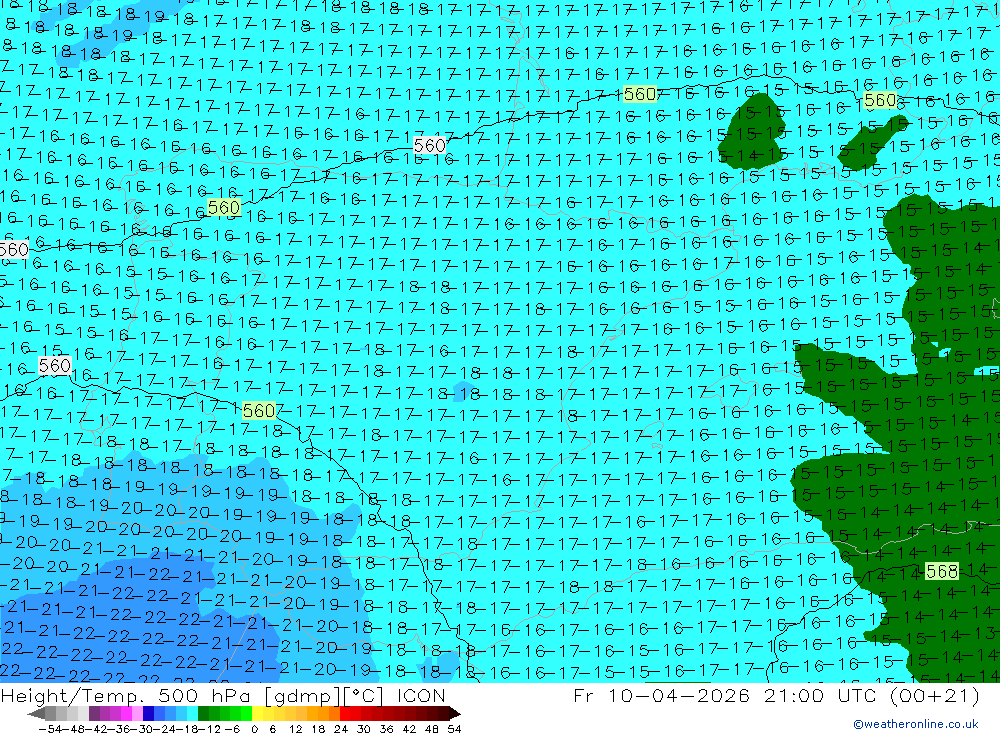Select the chart title 'Height/Temp. 500 hPa'
Screen dimensions: 1000x733
coord(127,696)
